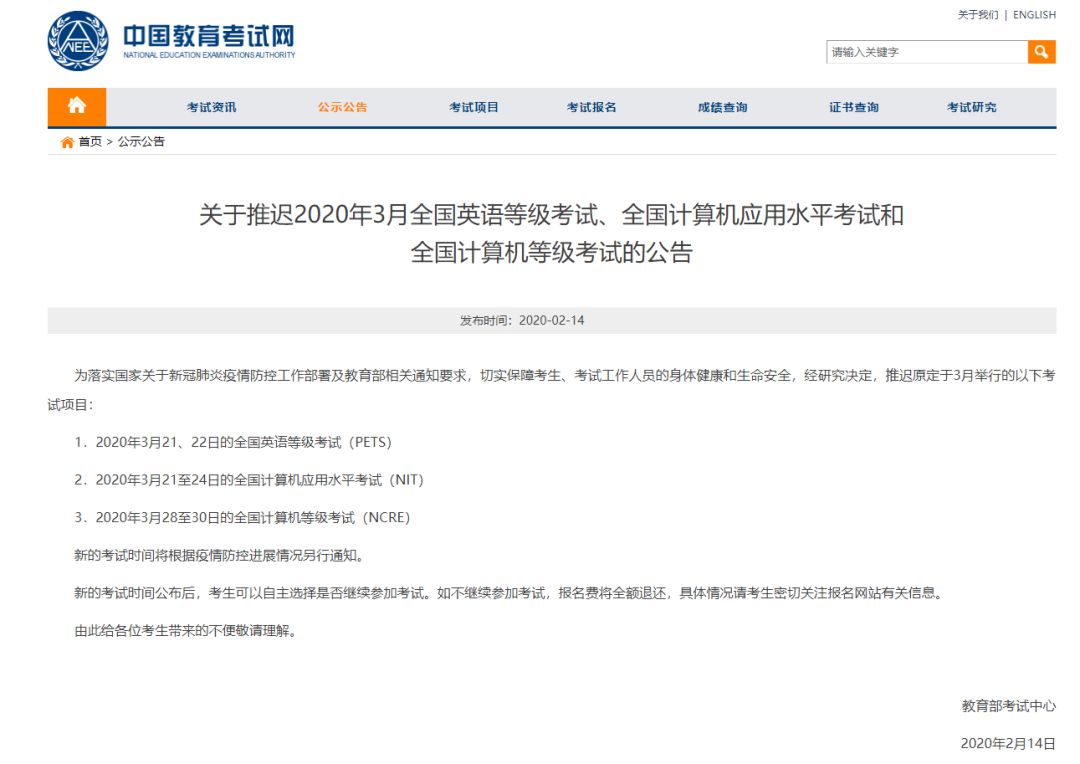
Task: Open the 考试研究 section
Action: [x=972, y=106]
